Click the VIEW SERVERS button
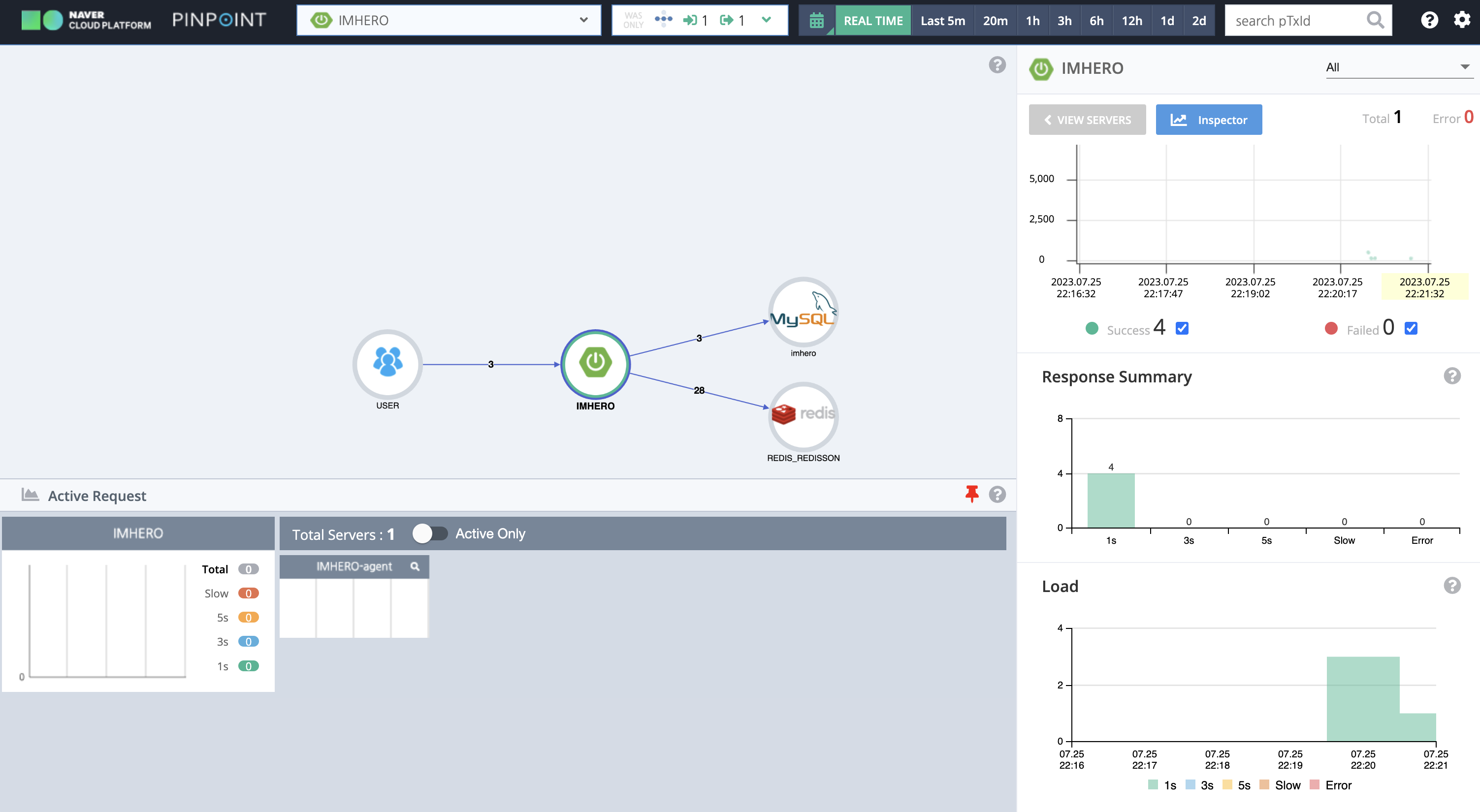This screenshot has width=1480, height=812. [1087, 120]
